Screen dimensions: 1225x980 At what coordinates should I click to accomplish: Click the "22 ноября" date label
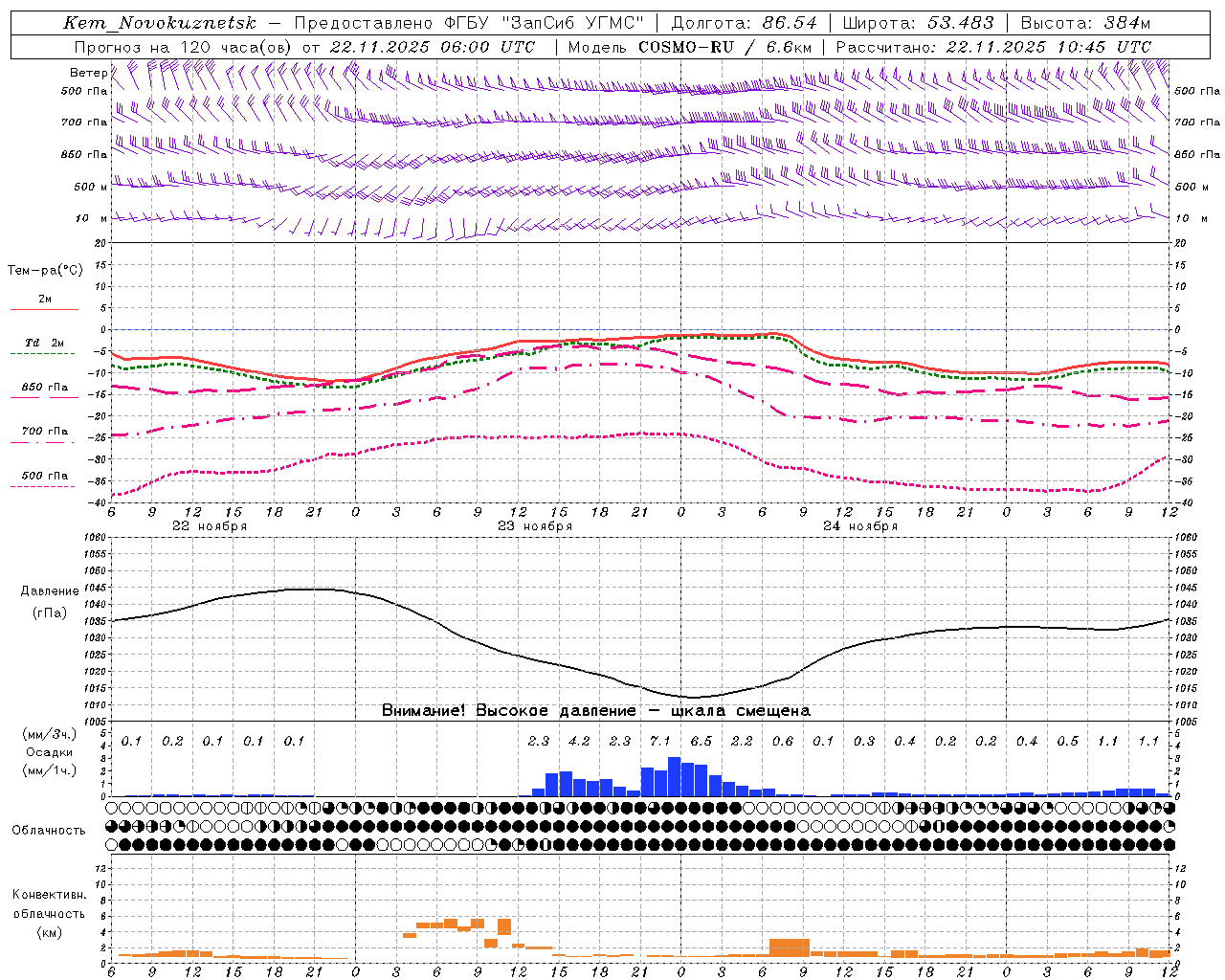[210, 526]
